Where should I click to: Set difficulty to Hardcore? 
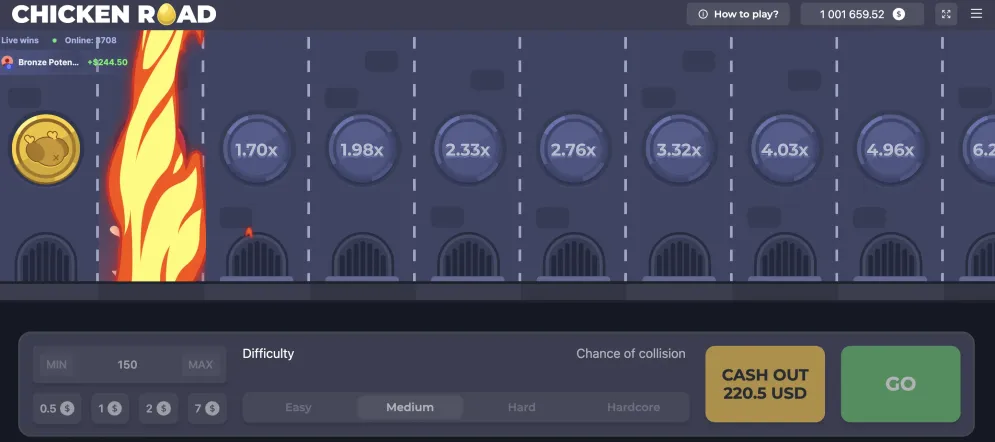[x=633, y=407]
